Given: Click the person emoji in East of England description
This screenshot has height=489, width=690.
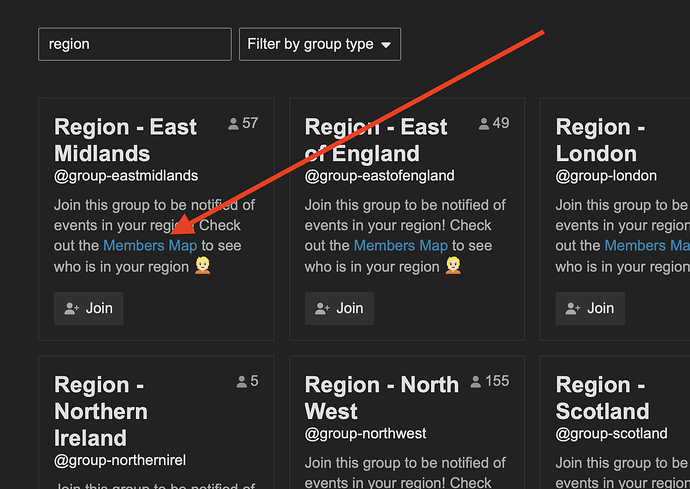Looking at the screenshot, I should 453,265.
